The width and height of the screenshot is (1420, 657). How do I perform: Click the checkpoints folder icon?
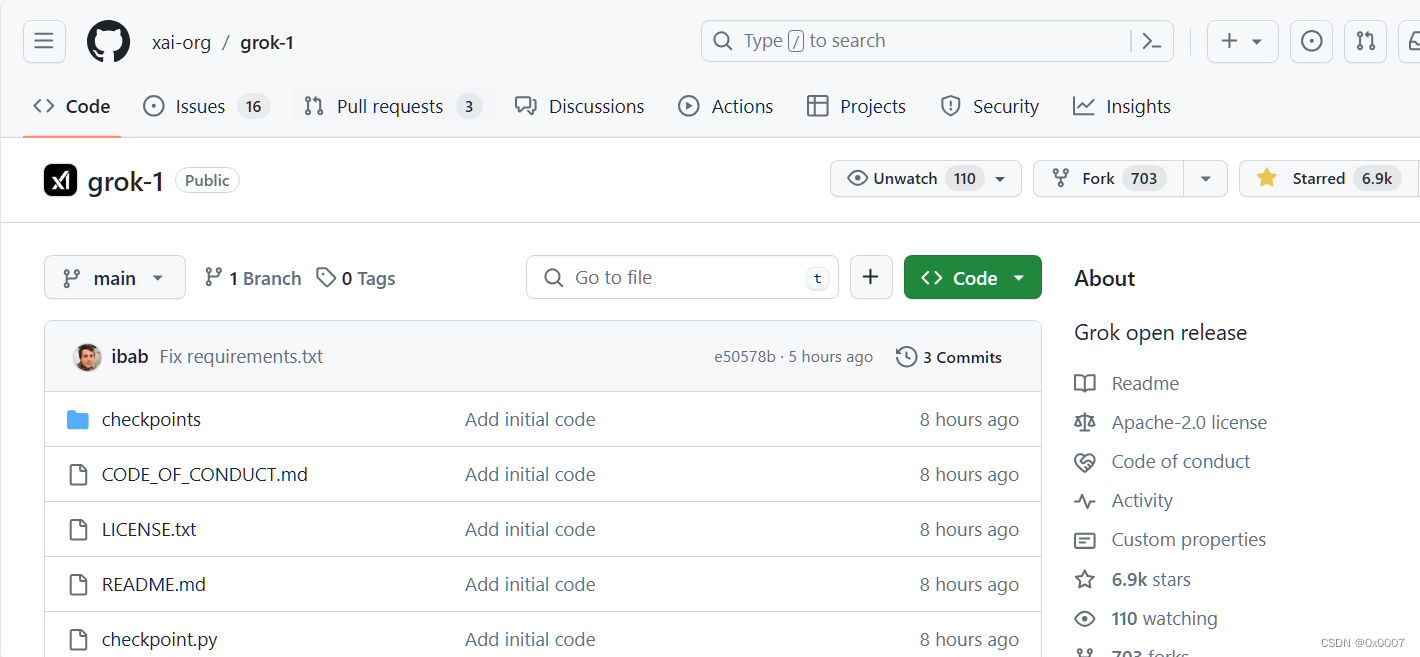coord(78,420)
